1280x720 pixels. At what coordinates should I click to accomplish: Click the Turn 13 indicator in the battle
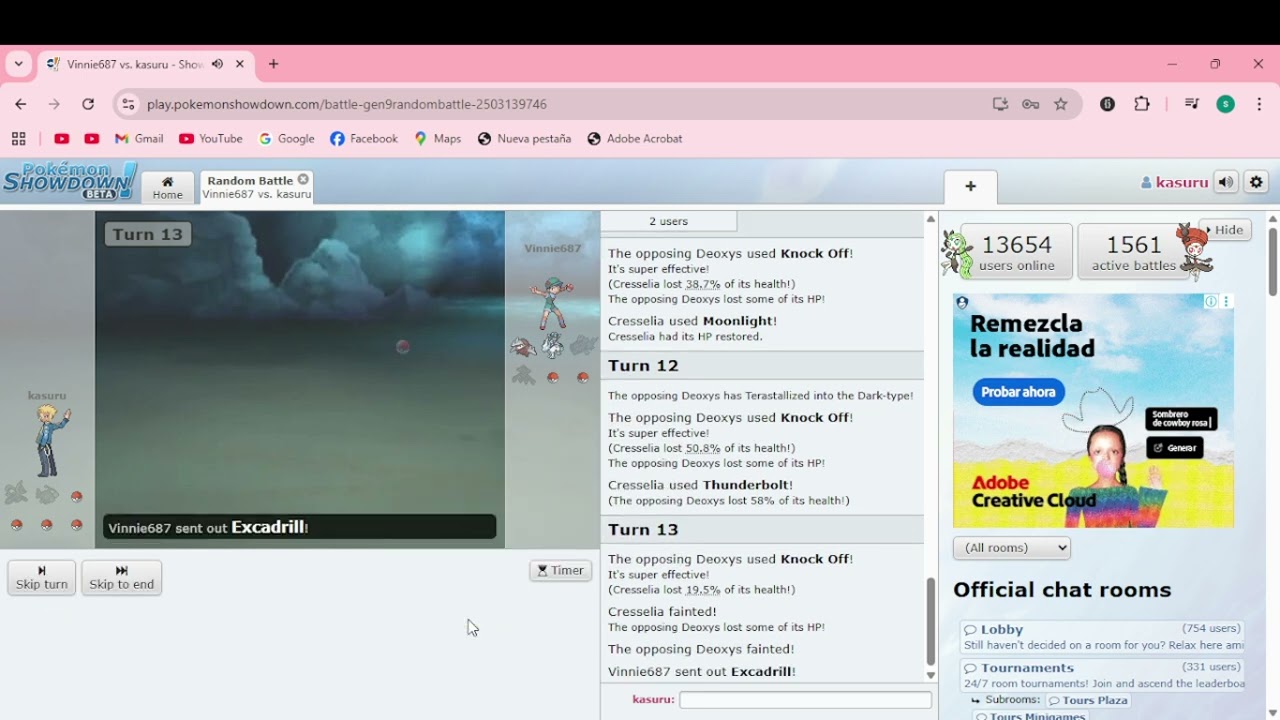(148, 234)
